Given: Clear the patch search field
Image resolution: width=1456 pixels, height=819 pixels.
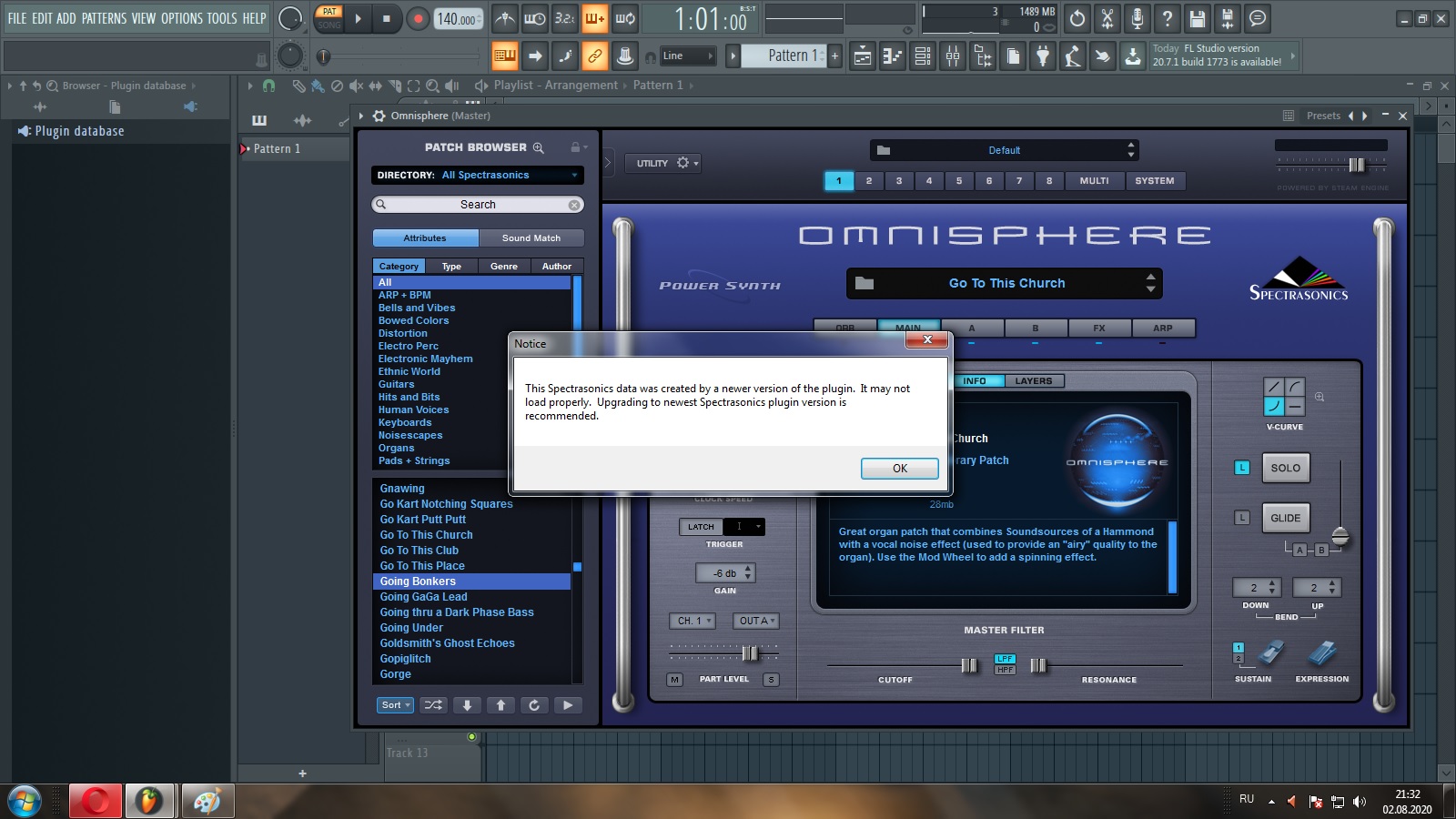Looking at the screenshot, I should [x=574, y=205].
